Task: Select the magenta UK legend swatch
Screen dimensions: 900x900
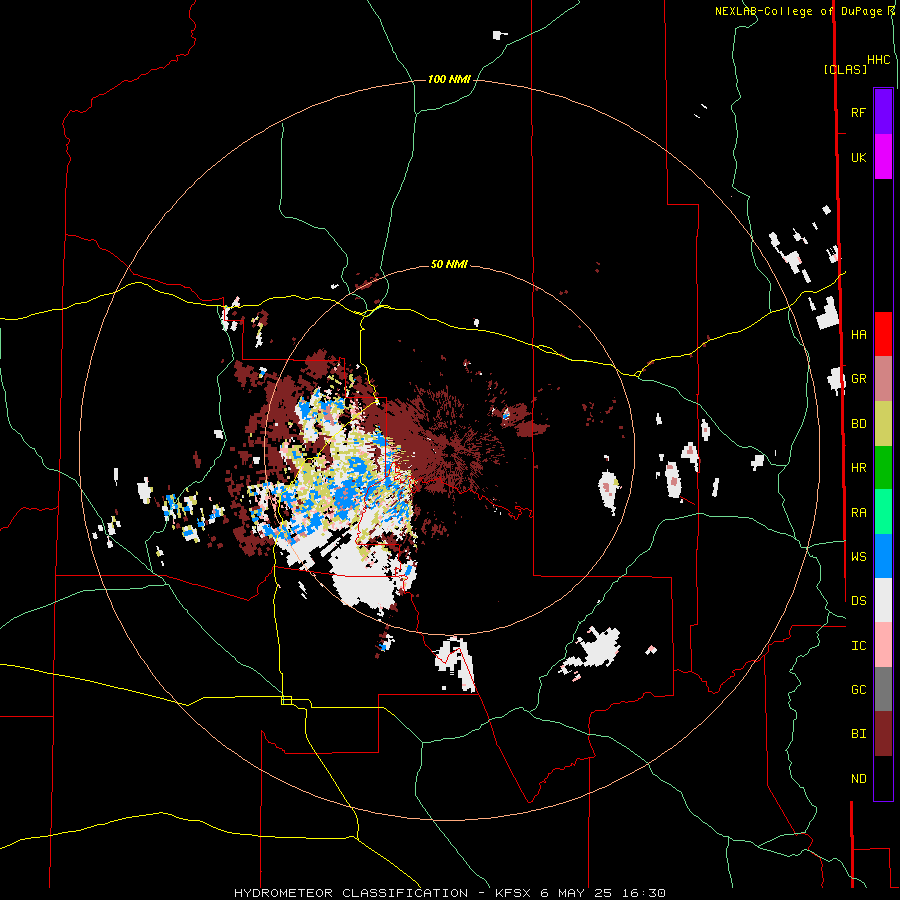Action: click(883, 157)
